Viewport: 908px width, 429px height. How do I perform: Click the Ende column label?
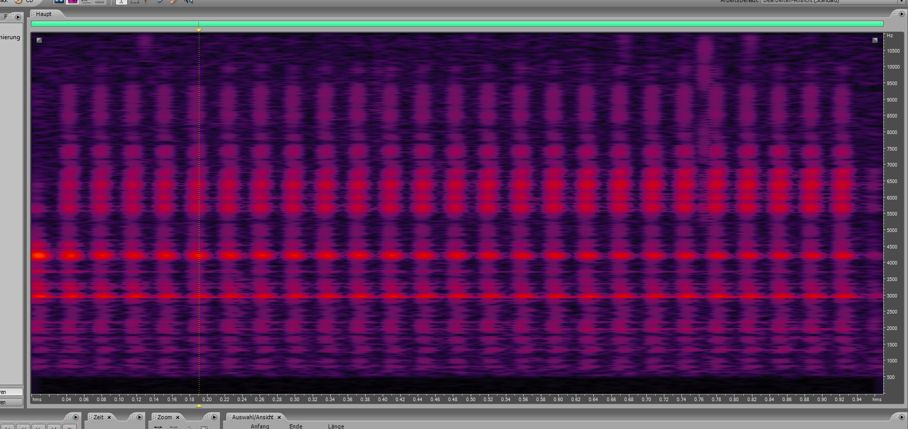[x=295, y=426]
